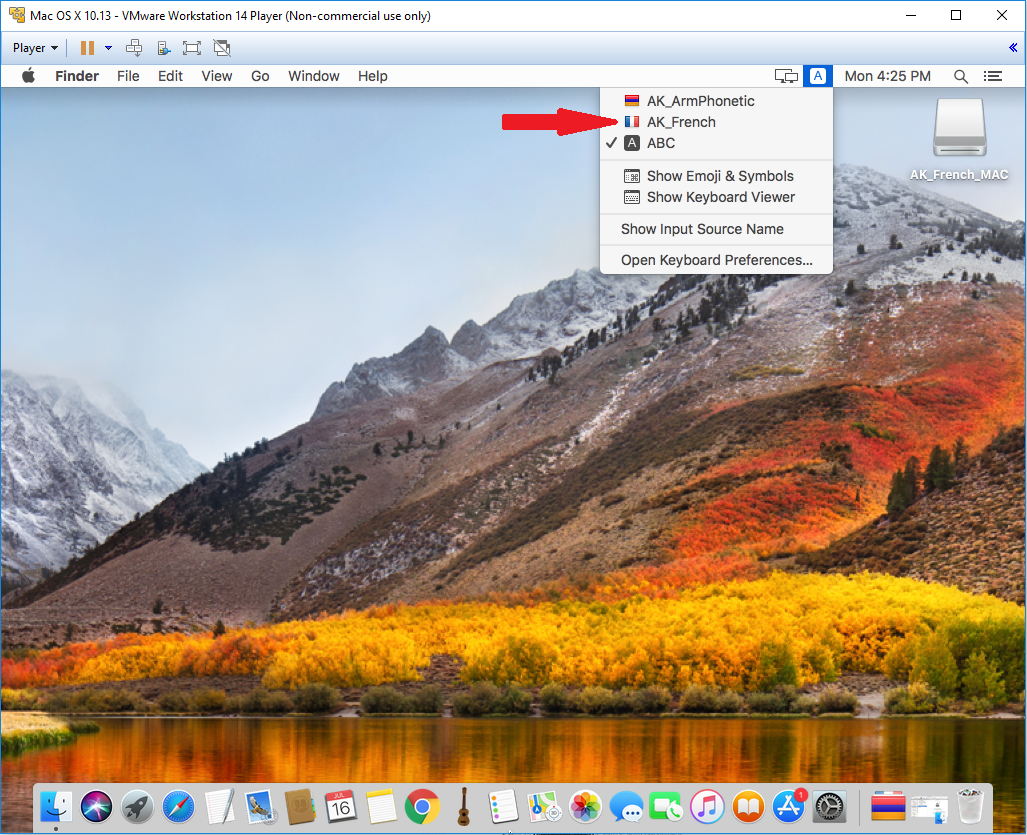
Task: Click the display mirroring menu bar icon
Action: pyautogui.click(x=786, y=76)
